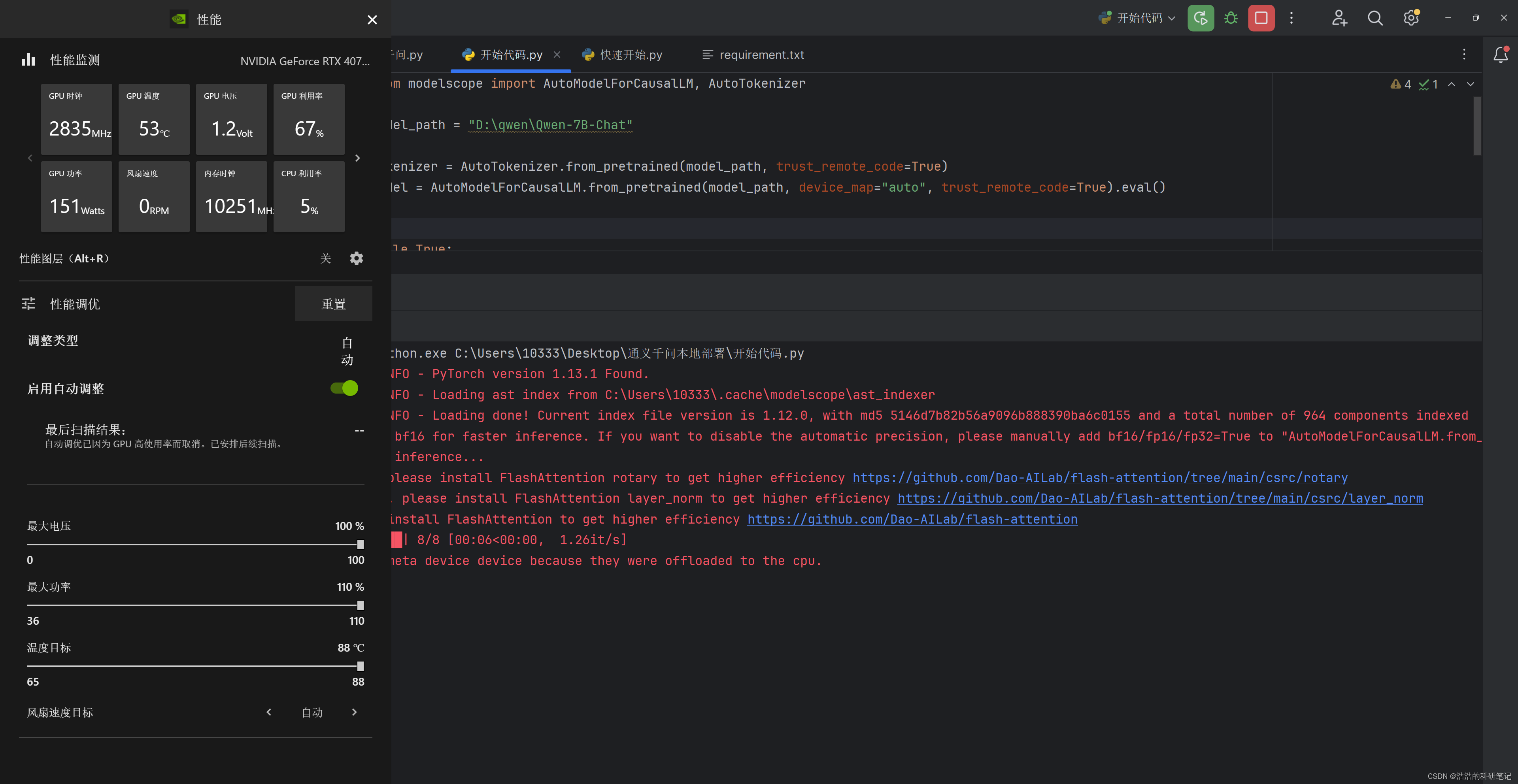The height and width of the screenshot is (784, 1518).
Task: Click device_map="auto" in the code
Action: (x=862, y=187)
